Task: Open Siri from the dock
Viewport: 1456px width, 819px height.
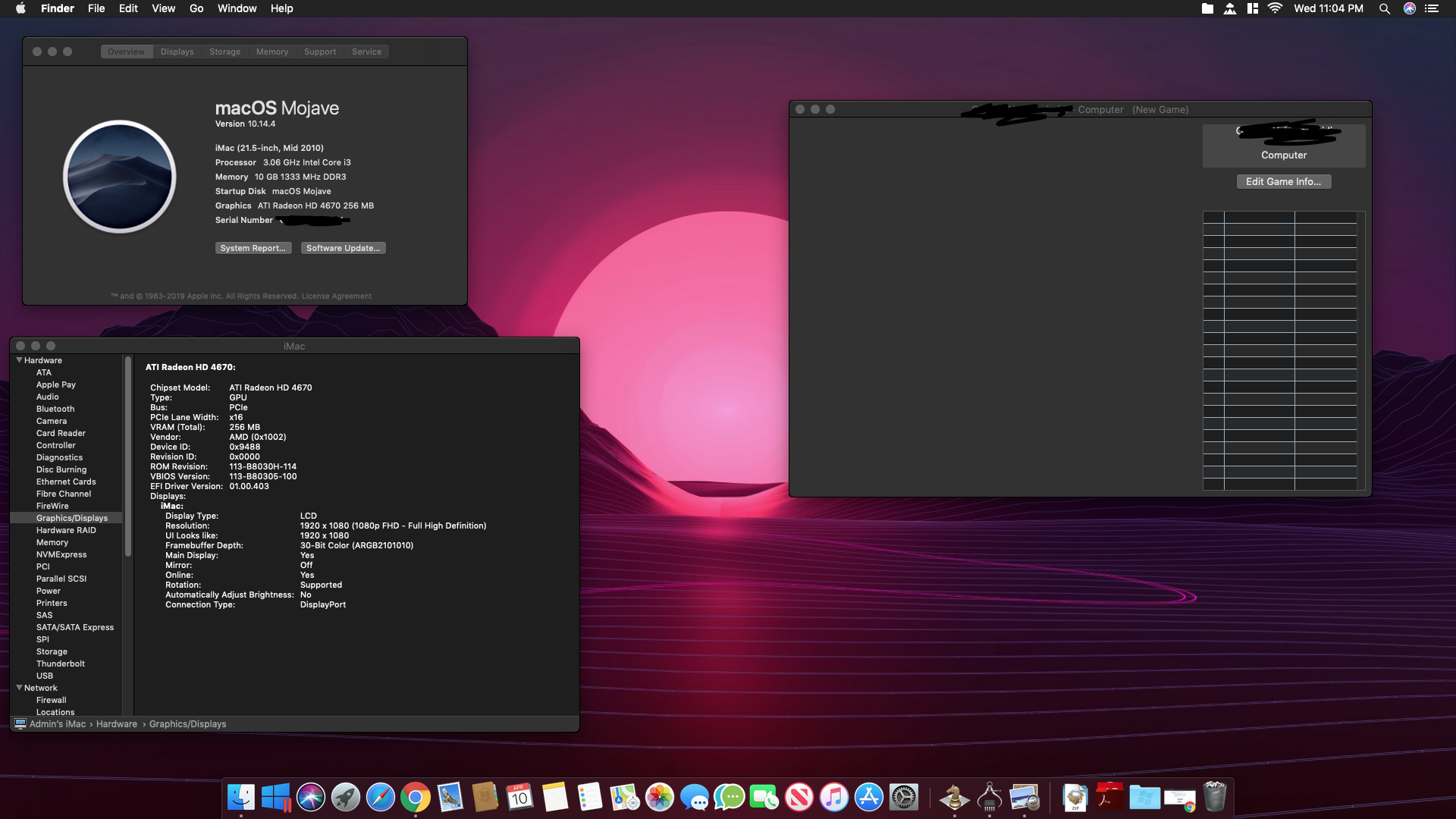Action: click(311, 797)
